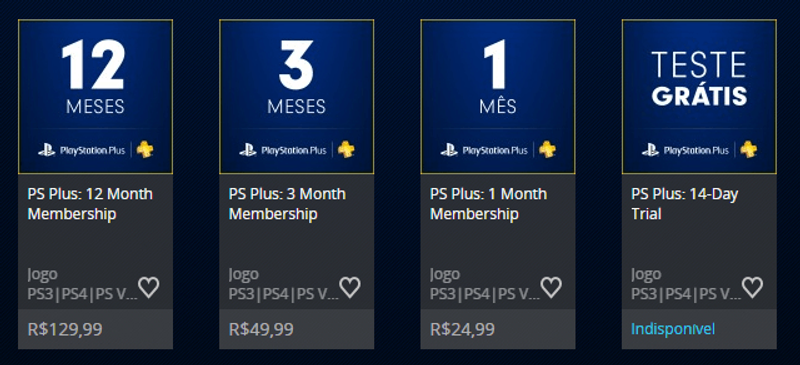Open the 3 Meses PlayStation Plus thumbnail
The width and height of the screenshot is (800, 365).
point(296,97)
